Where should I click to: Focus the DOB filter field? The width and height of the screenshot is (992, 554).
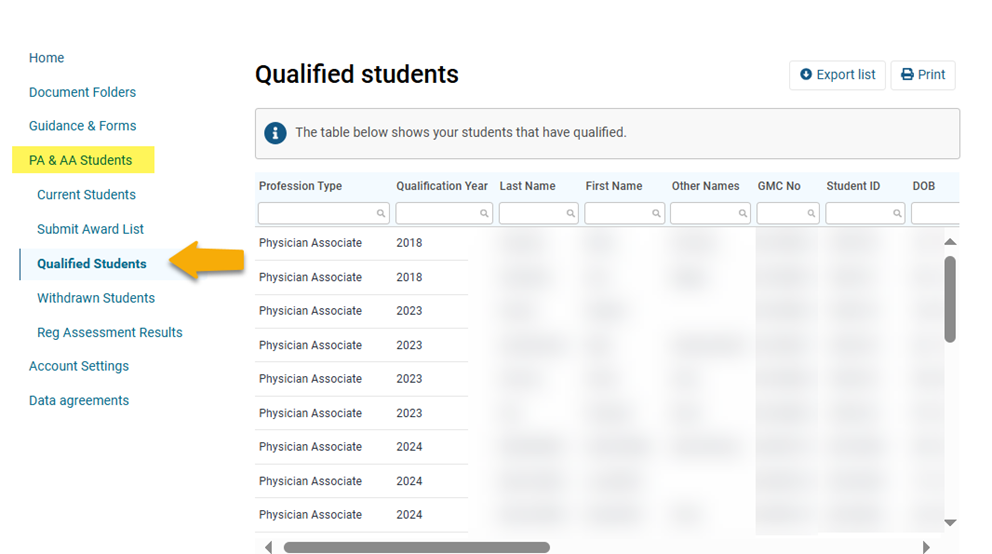[x=935, y=214]
